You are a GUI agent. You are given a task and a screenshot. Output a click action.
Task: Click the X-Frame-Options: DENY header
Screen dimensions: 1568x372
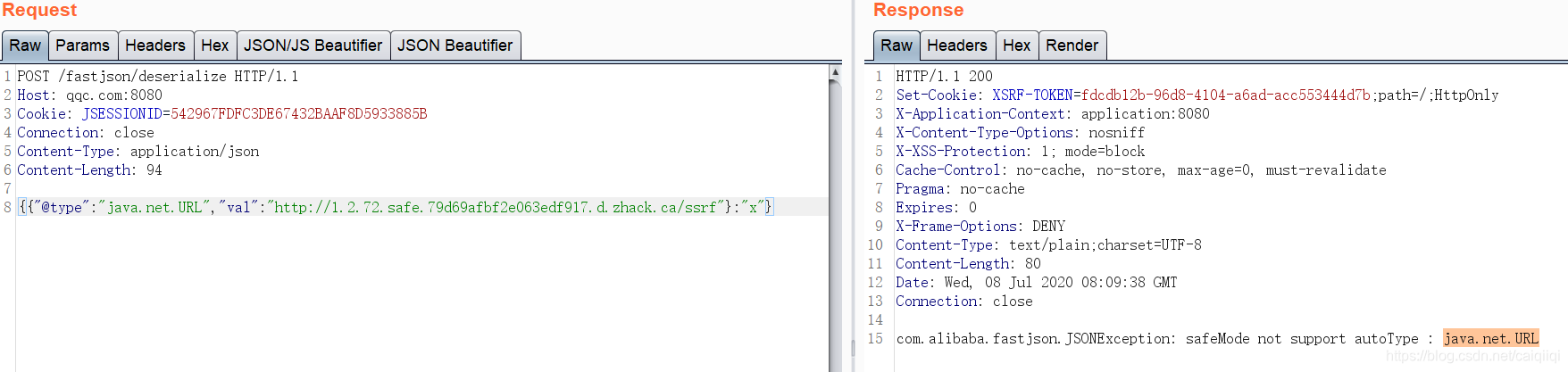980,227
